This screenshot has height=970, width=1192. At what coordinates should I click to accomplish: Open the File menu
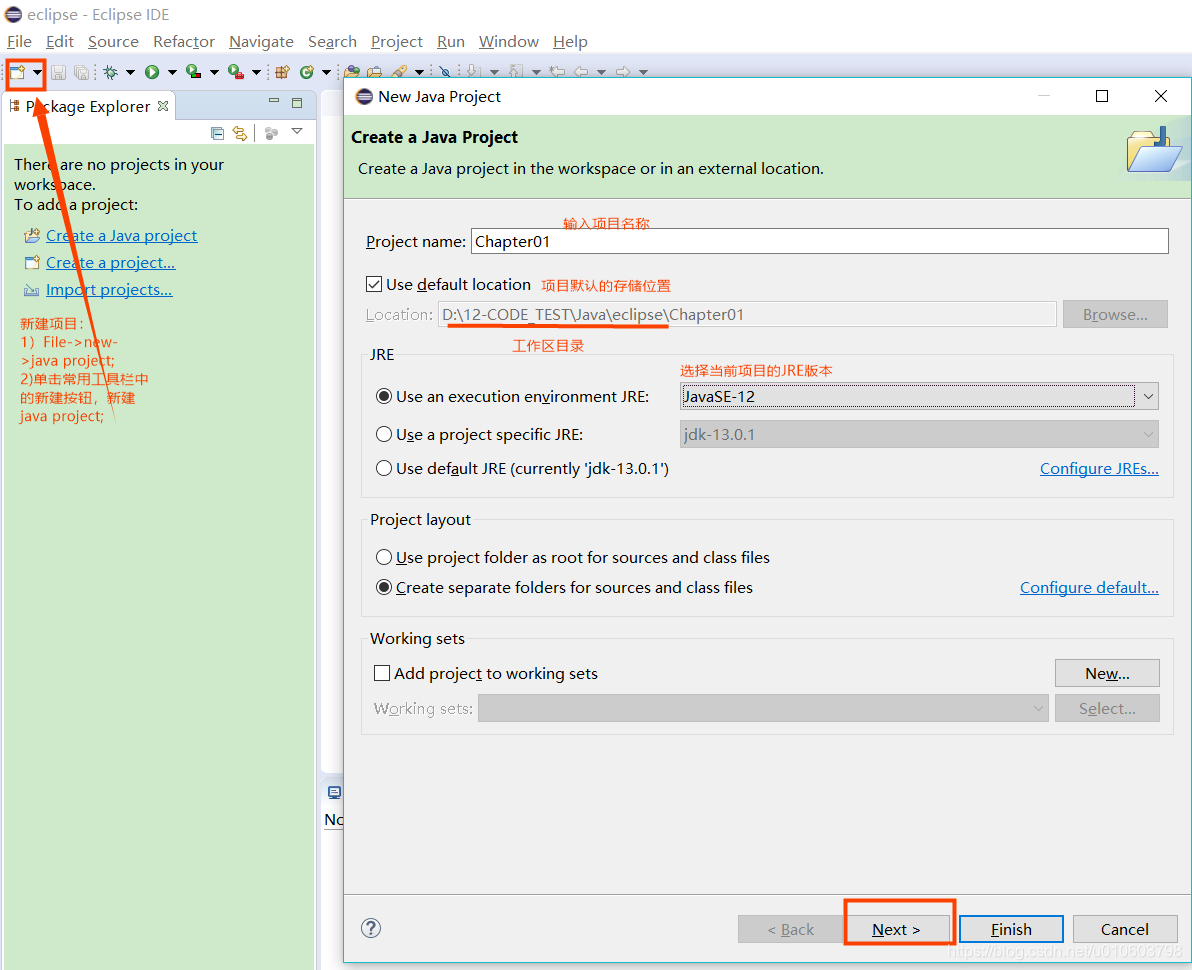pyautogui.click(x=19, y=42)
